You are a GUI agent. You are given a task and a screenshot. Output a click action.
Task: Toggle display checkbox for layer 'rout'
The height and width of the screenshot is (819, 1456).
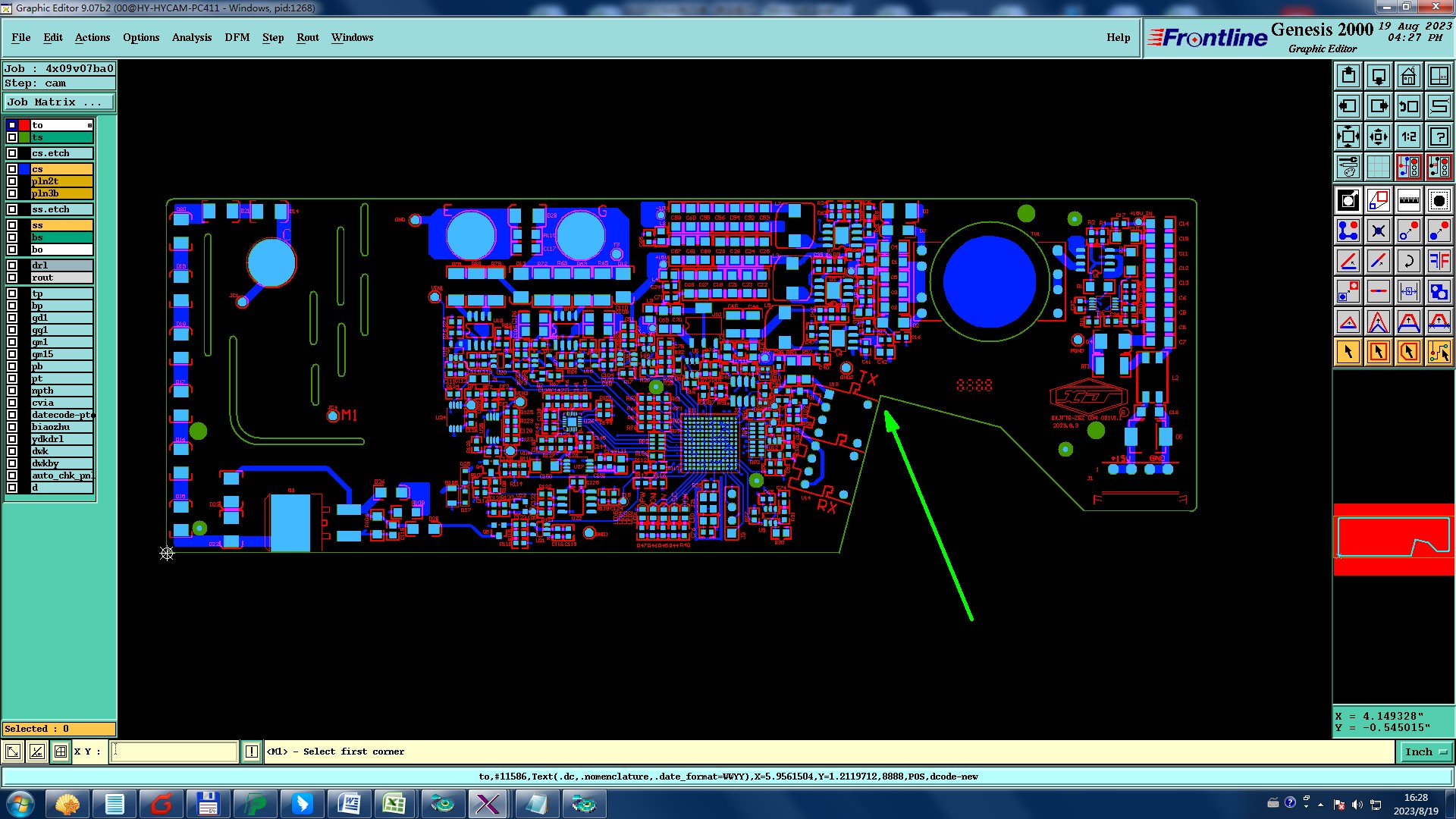tap(12, 278)
